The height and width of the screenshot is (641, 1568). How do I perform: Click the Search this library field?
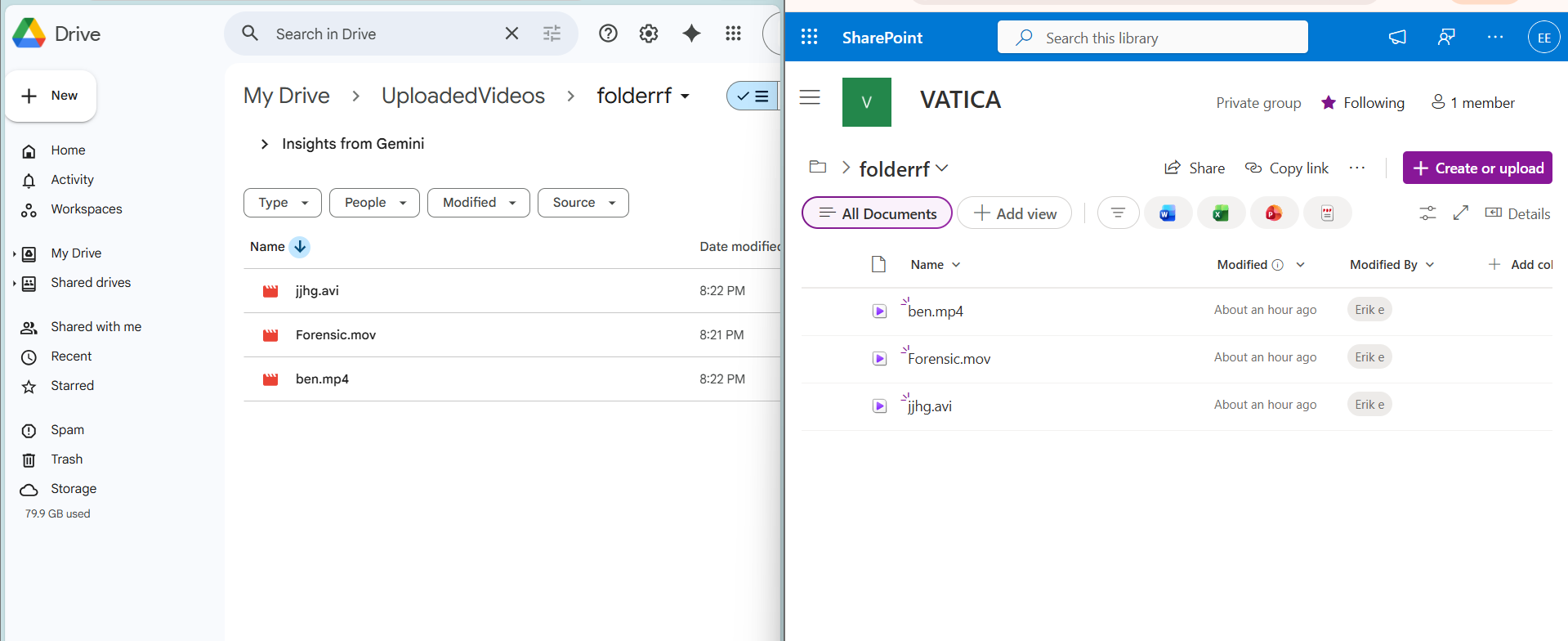[x=1152, y=38]
